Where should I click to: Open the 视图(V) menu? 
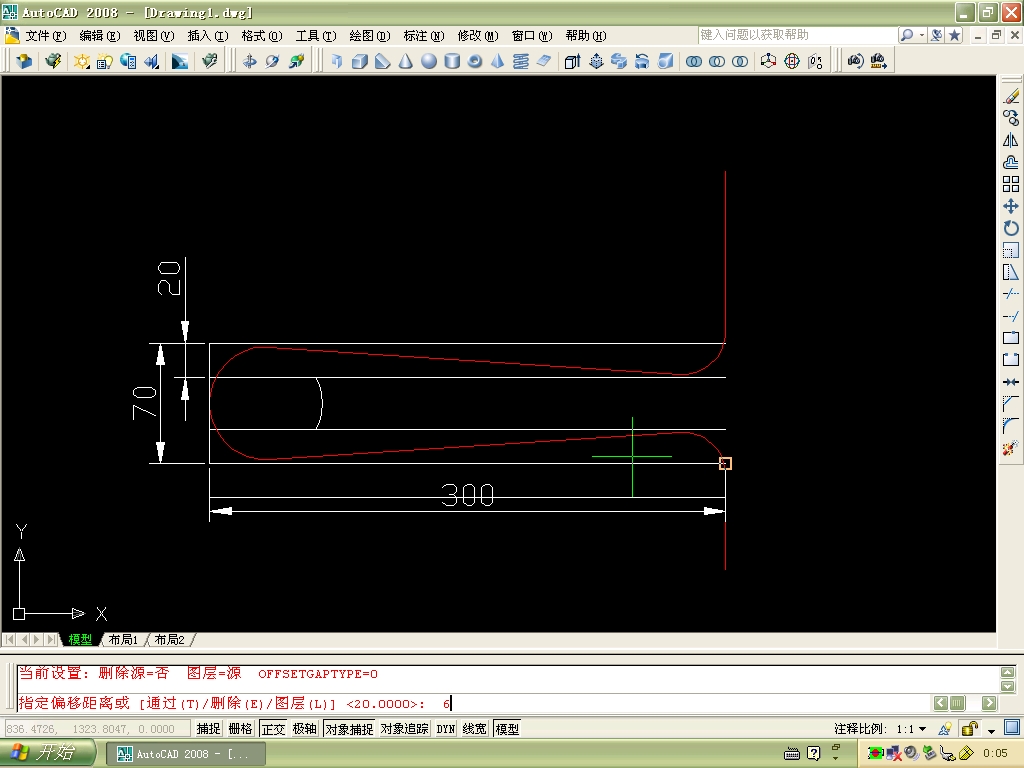pyautogui.click(x=153, y=36)
